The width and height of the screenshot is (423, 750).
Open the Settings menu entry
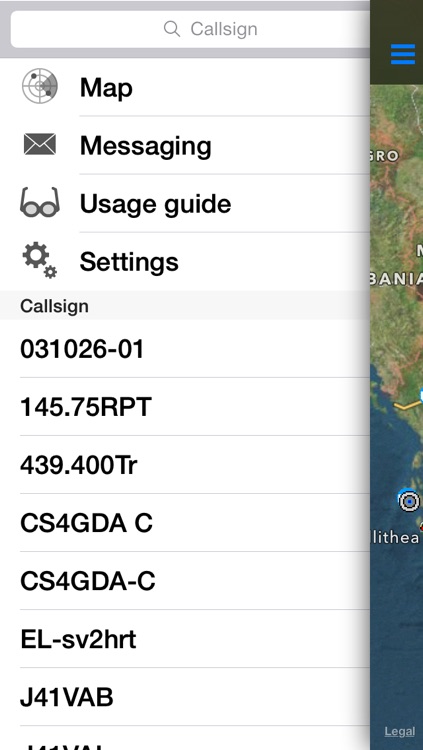click(185, 261)
